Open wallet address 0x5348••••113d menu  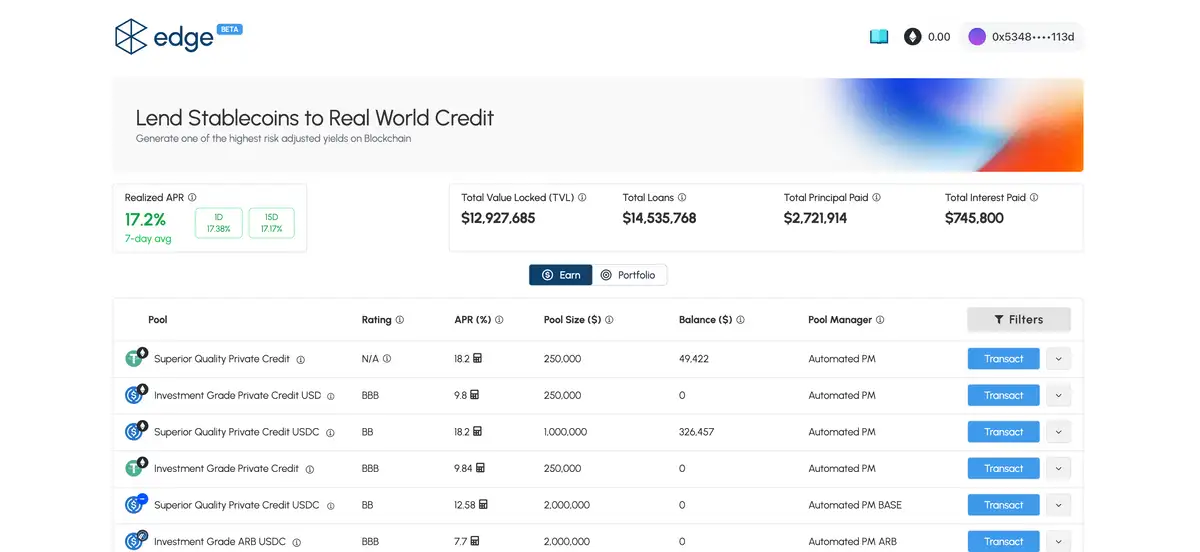point(1022,37)
